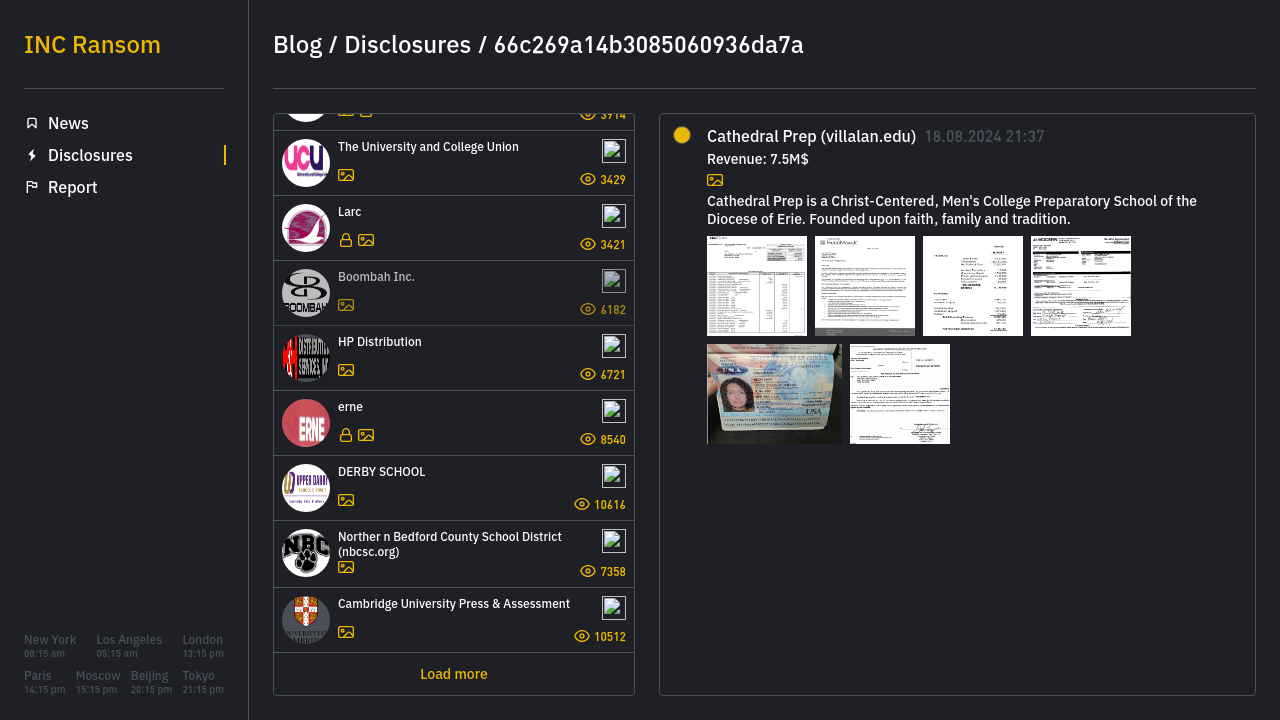Open the News section in the sidebar
This screenshot has height=720, width=1280.
pos(68,123)
